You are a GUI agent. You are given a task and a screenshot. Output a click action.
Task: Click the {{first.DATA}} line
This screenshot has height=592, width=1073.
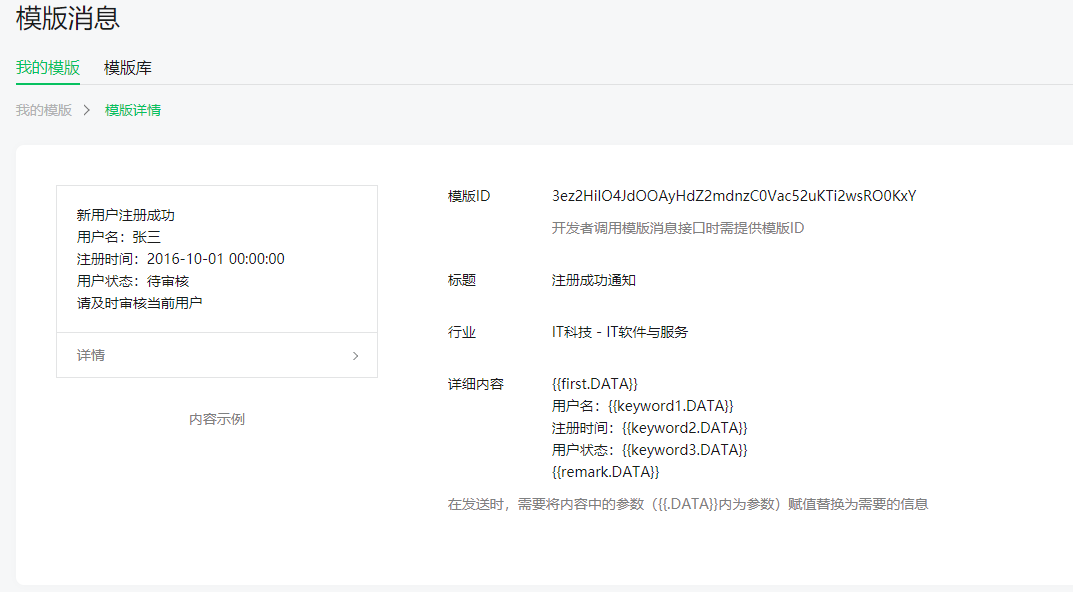[x=595, y=384]
